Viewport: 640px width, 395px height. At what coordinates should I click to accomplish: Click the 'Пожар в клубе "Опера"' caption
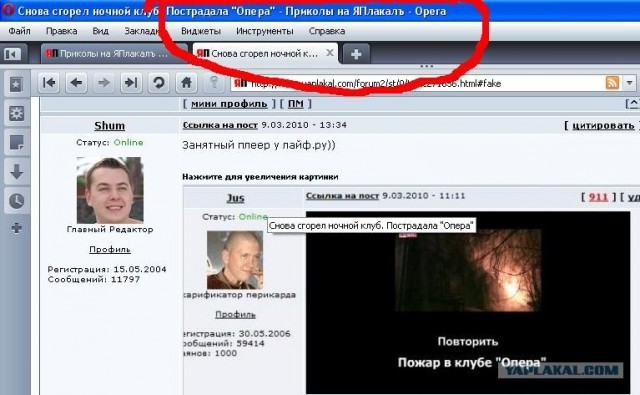coord(472,362)
